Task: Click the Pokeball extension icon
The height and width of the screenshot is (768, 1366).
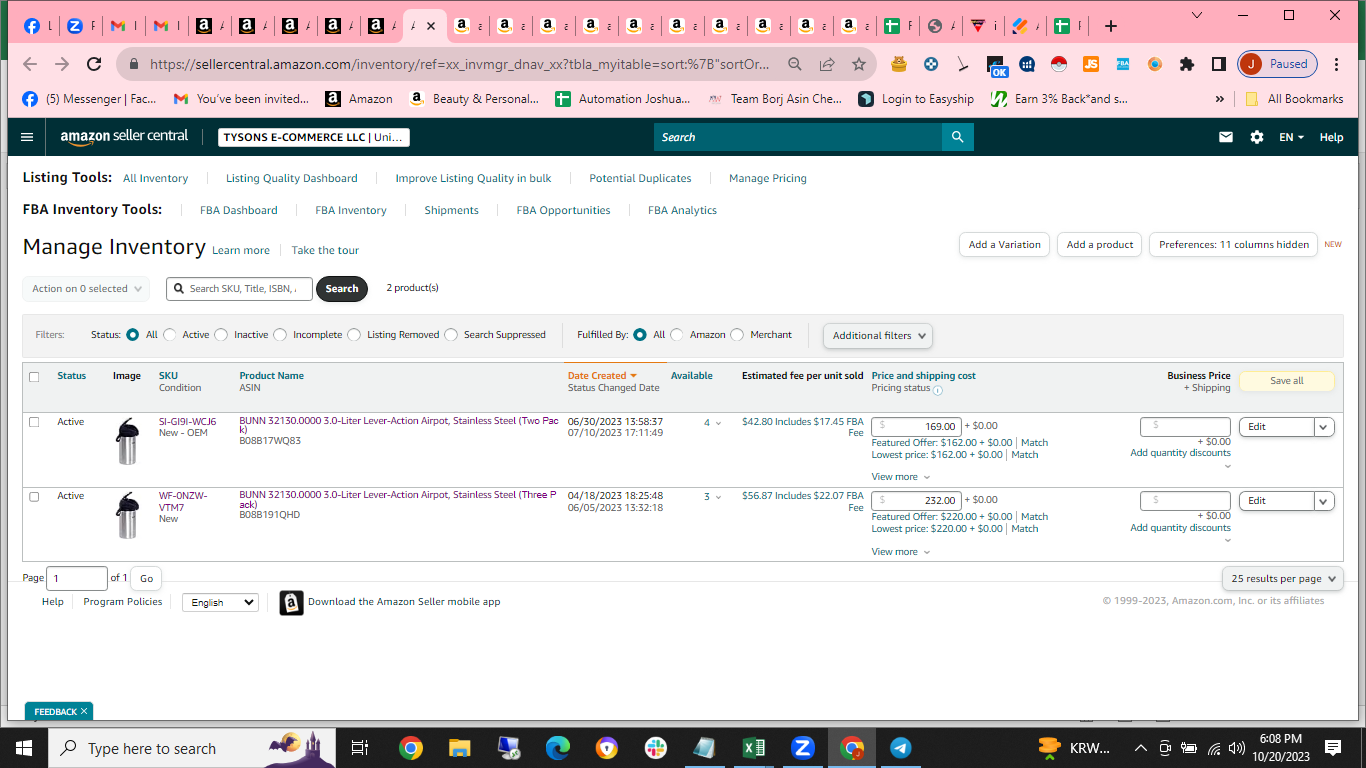Action: point(1059,64)
